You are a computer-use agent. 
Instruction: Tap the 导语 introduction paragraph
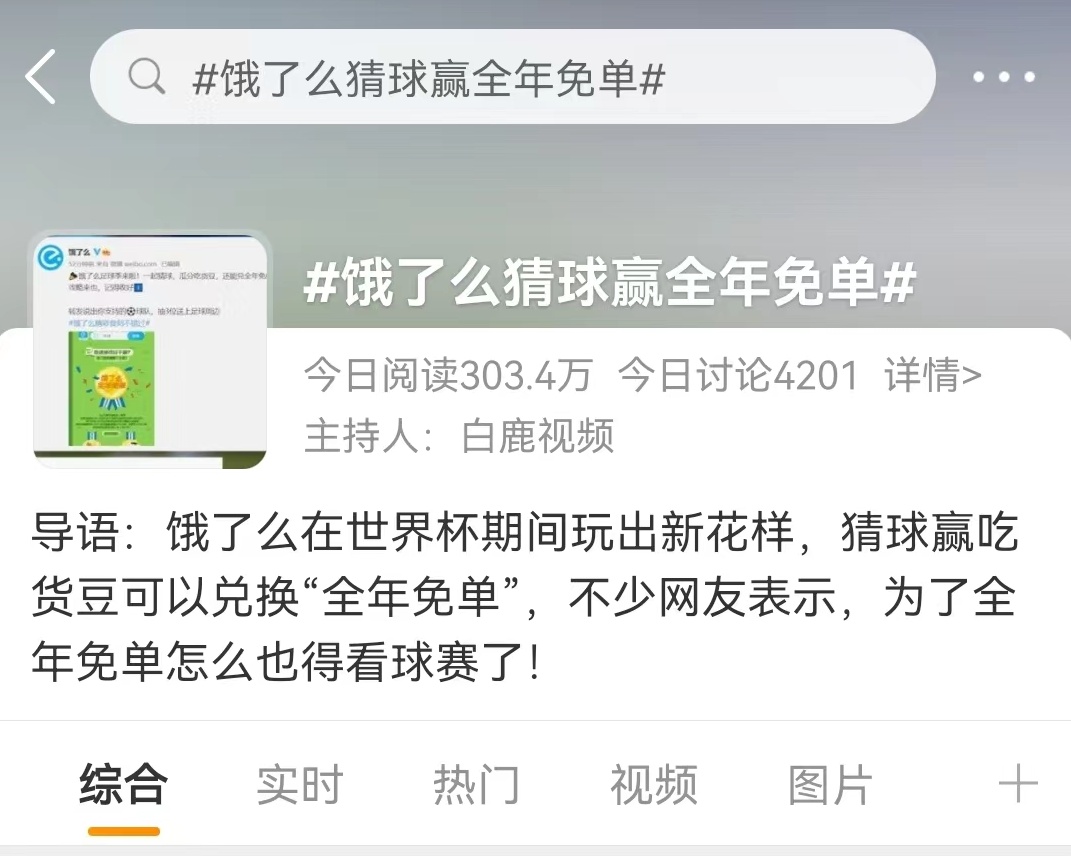point(525,597)
